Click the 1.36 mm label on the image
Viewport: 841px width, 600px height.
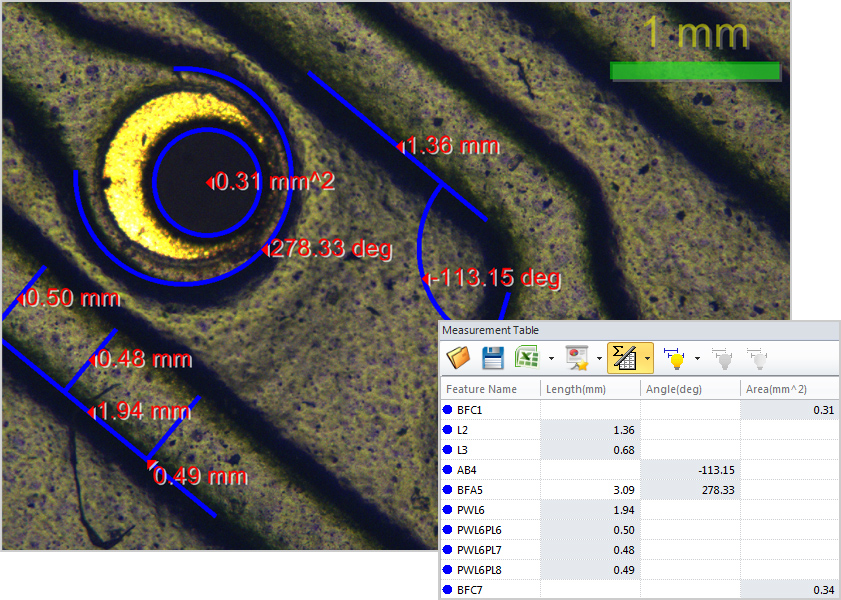pos(454,146)
